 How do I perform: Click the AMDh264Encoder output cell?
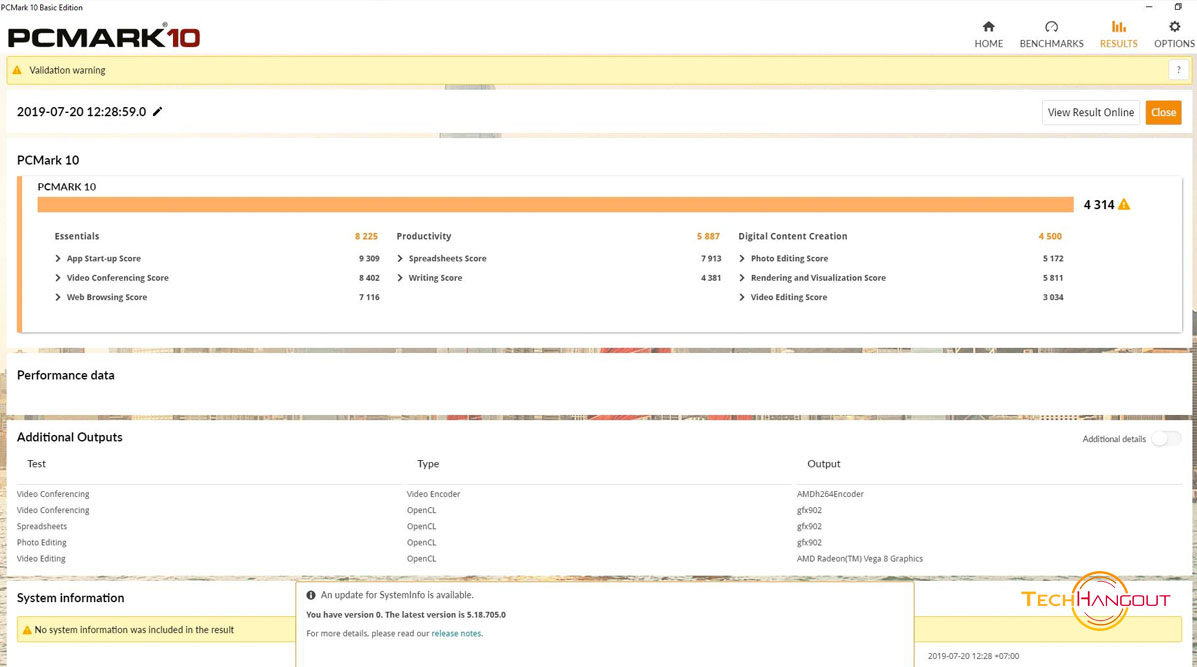(x=831, y=495)
